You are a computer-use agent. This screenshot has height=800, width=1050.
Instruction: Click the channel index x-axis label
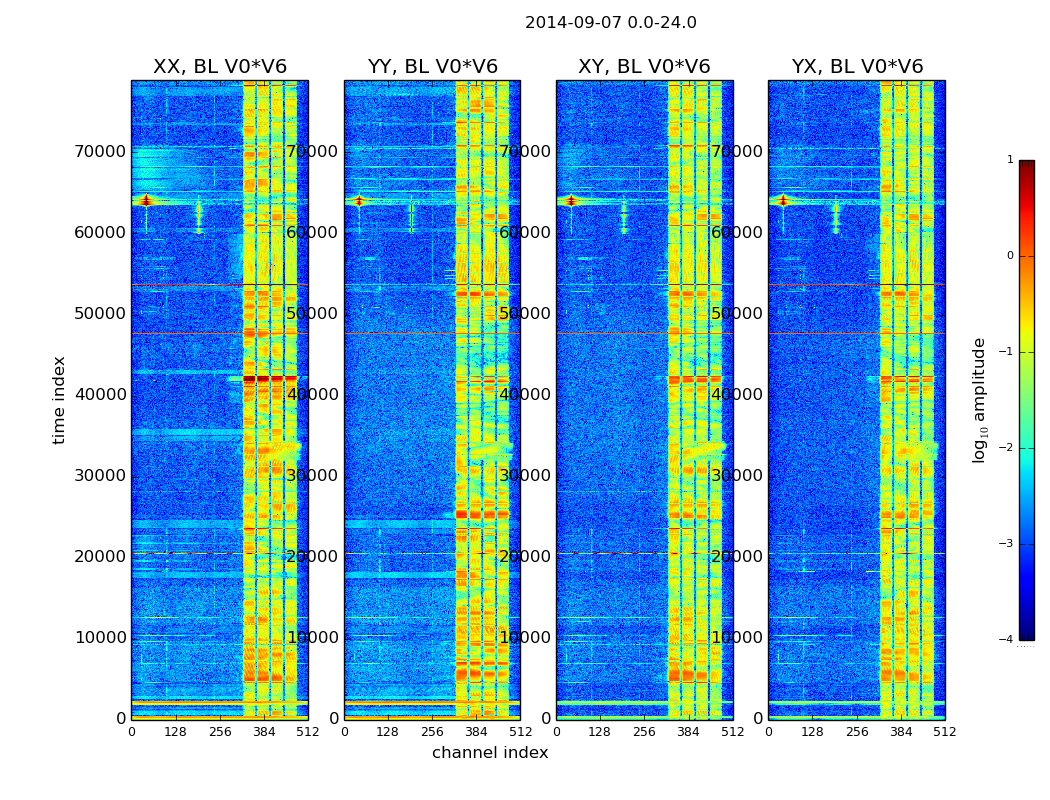[490, 752]
